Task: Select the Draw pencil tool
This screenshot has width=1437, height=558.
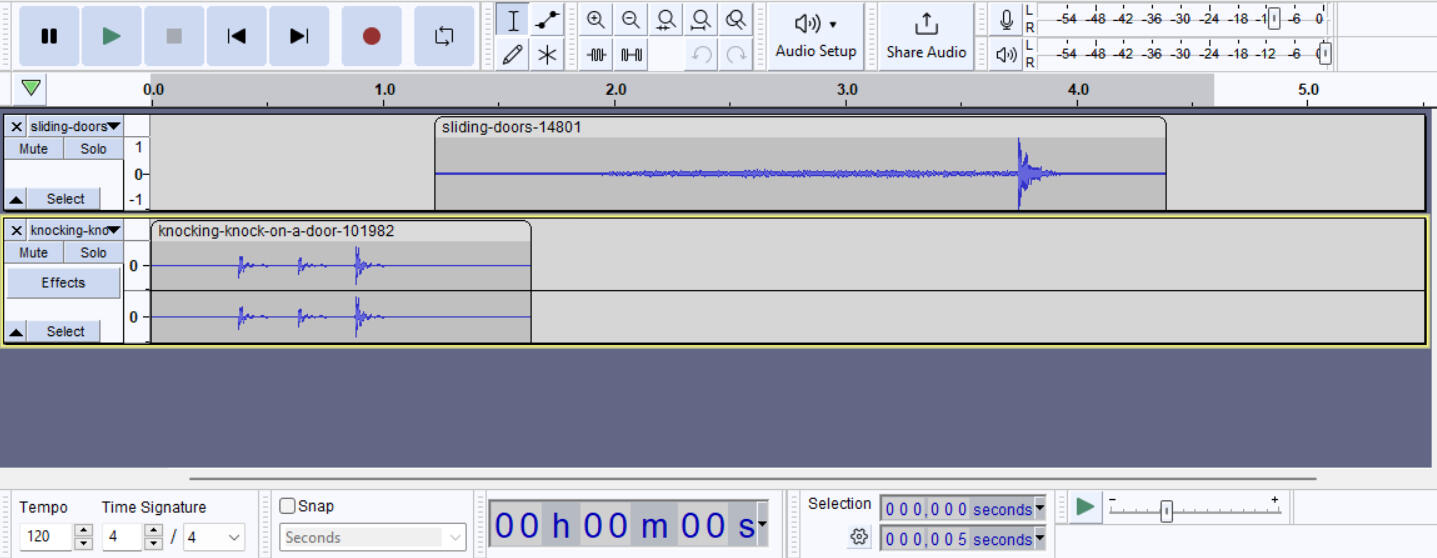Action: (x=513, y=55)
